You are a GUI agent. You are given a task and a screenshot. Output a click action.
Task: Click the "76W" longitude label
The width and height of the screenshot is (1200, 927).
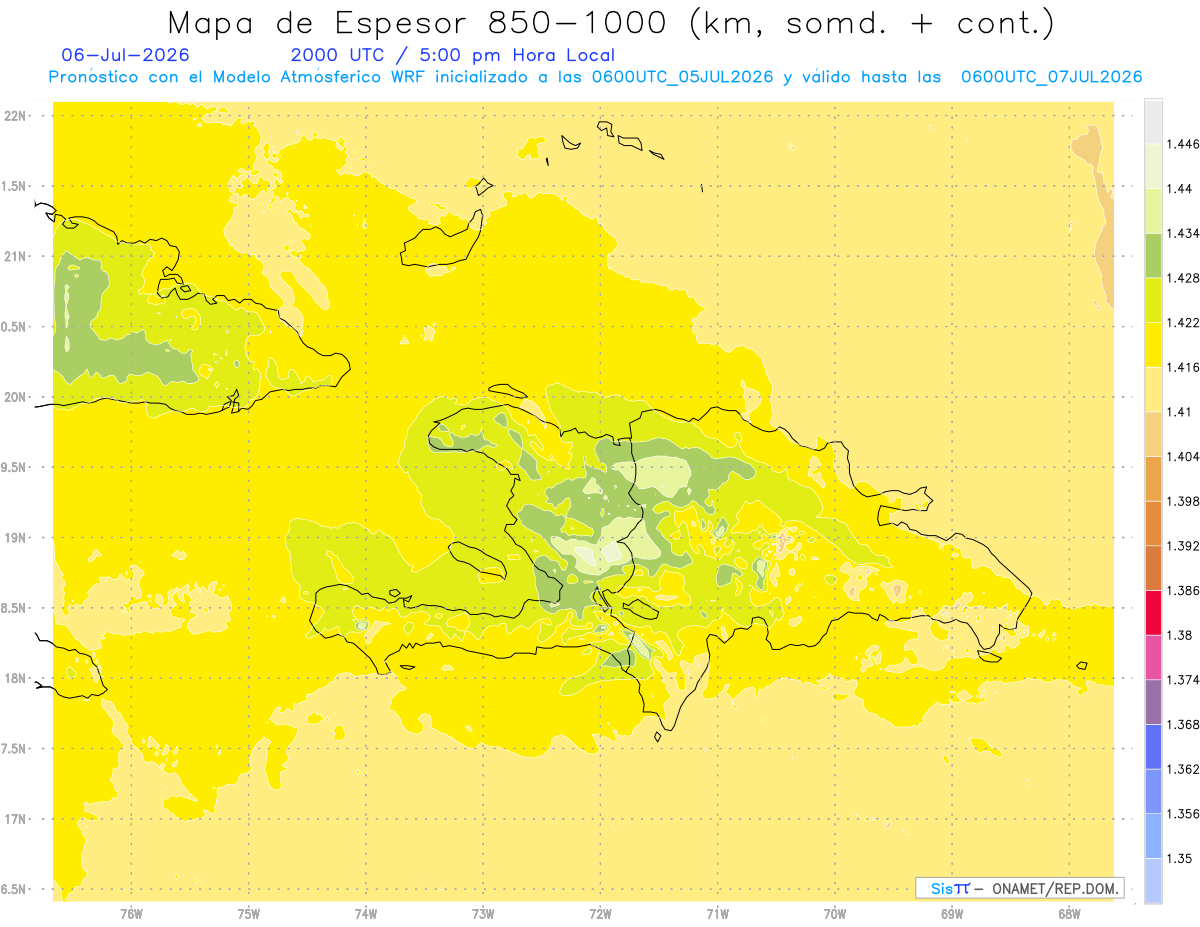tap(131, 914)
